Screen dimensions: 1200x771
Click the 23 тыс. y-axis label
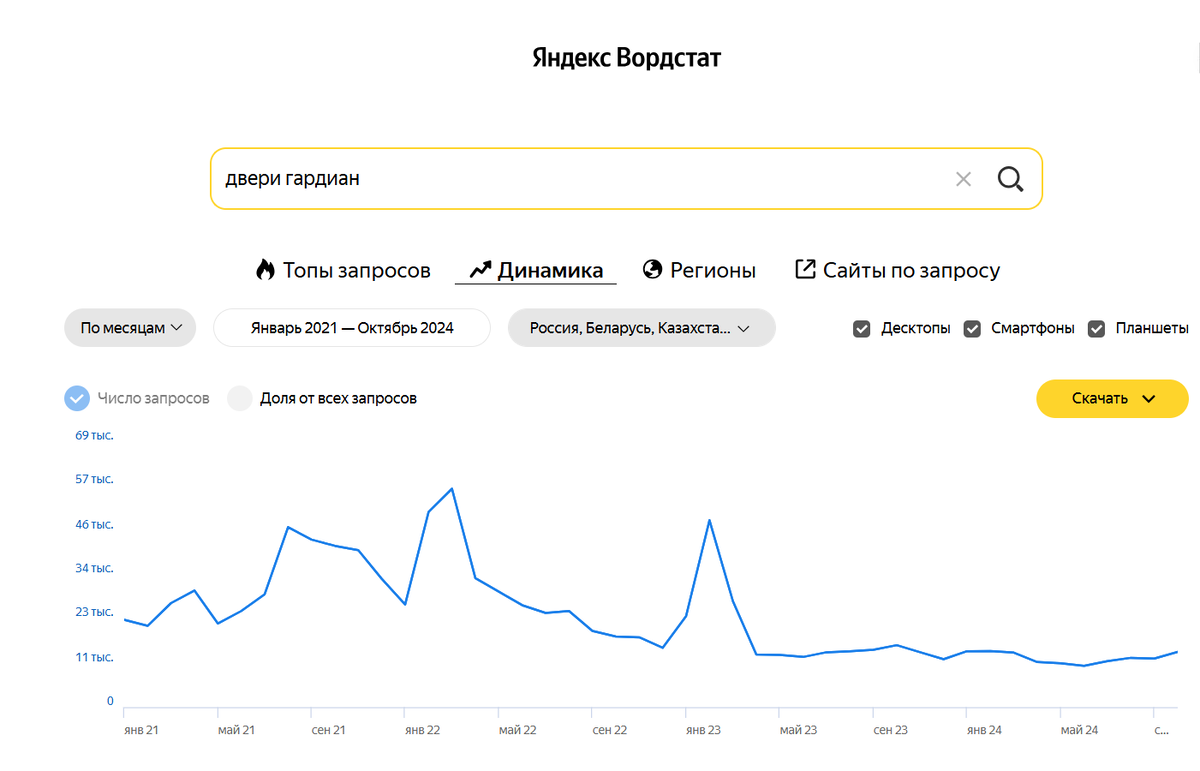[x=95, y=613]
